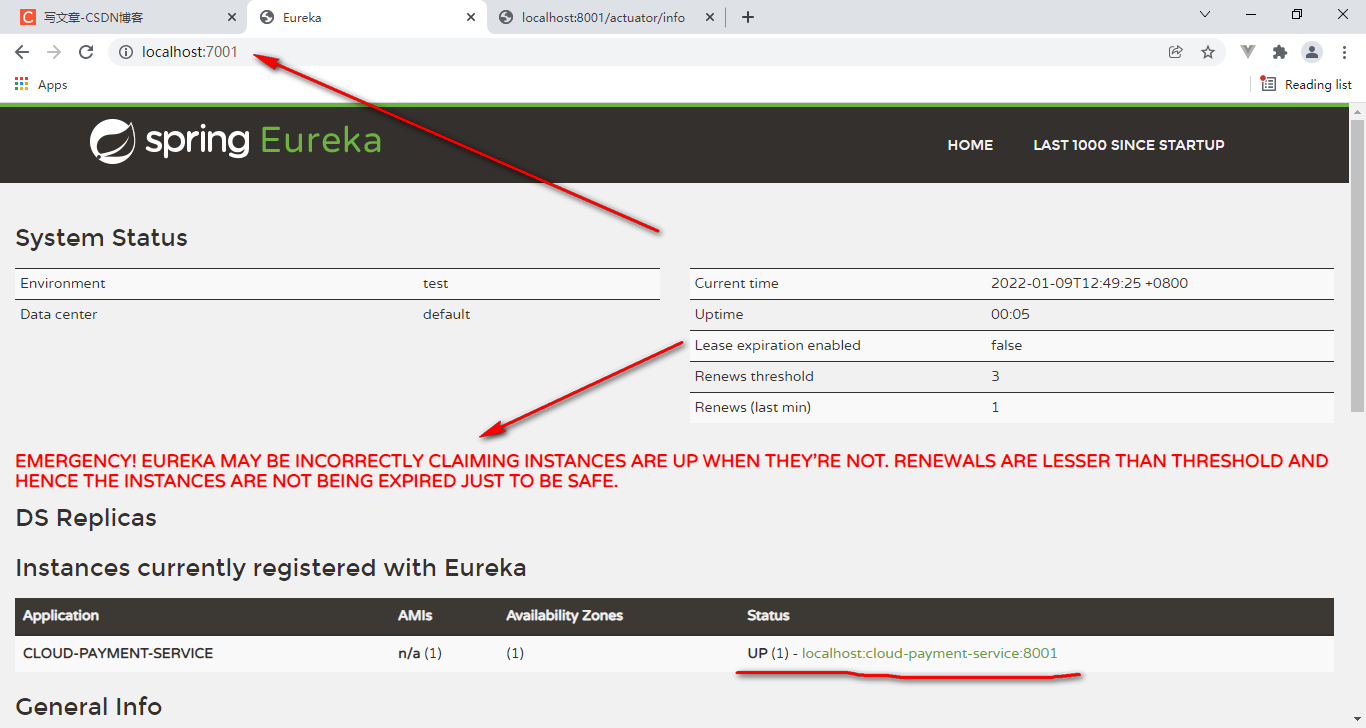Image resolution: width=1366 pixels, height=728 pixels.
Task: Click the Current time value 2022-01-09T12:49:25
Action: 1089,283
